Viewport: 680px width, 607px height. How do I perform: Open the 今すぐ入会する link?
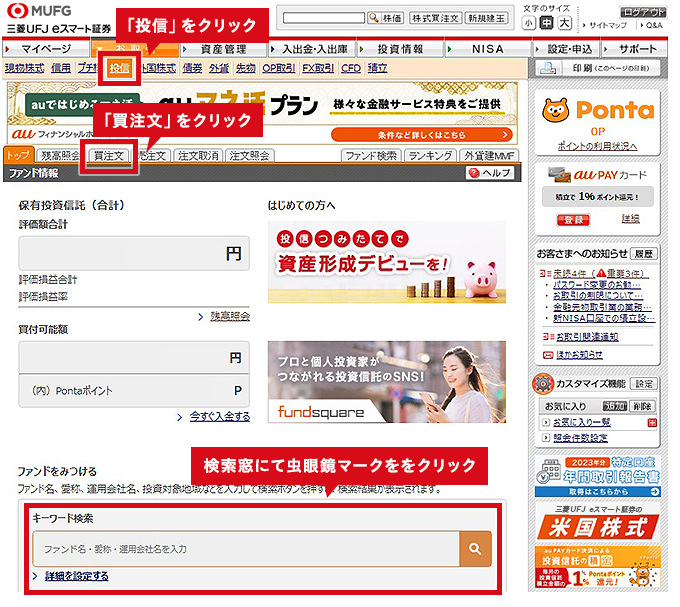(x=219, y=417)
